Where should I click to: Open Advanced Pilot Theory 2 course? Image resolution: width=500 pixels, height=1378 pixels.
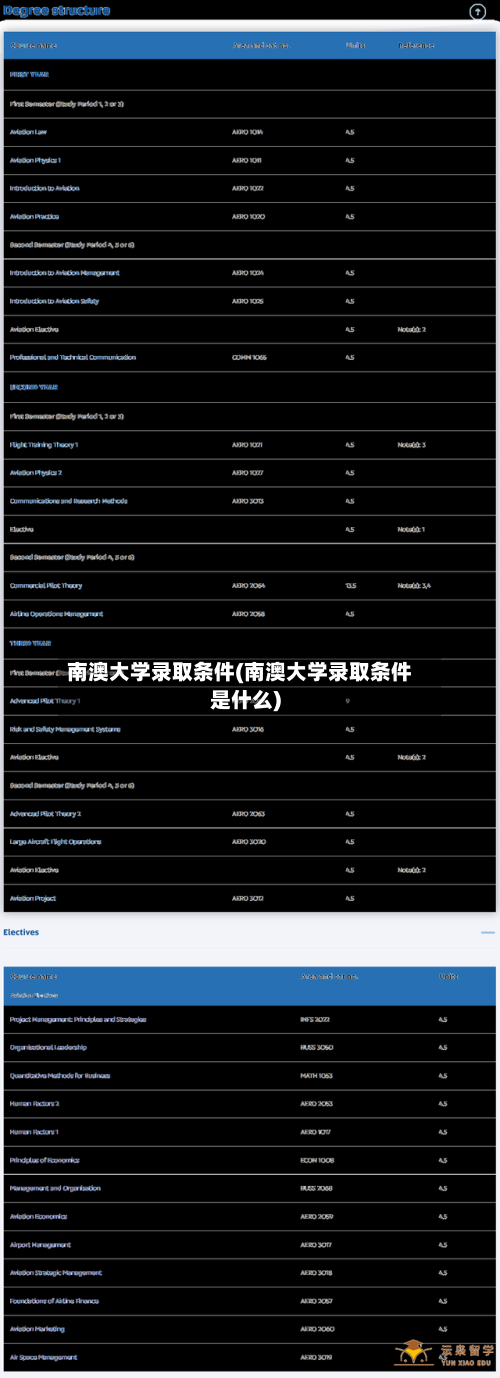pyautogui.click(x=46, y=814)
